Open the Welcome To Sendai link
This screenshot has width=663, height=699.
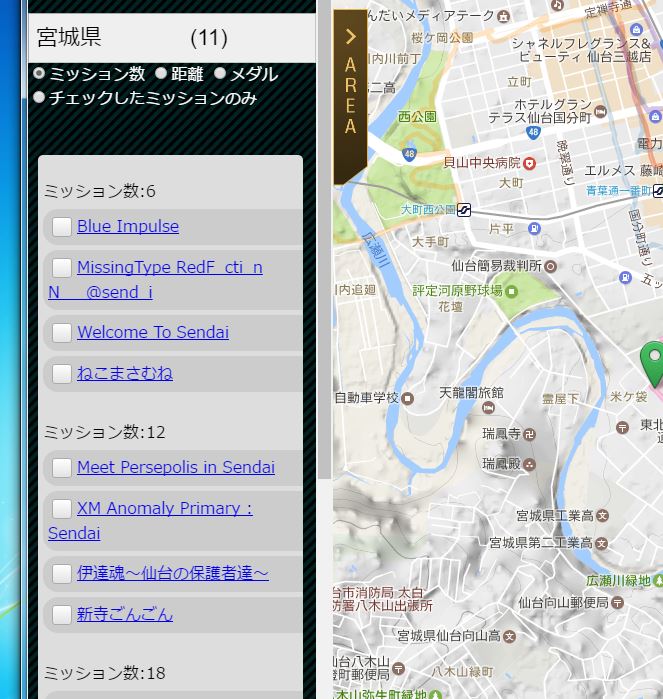153,333
